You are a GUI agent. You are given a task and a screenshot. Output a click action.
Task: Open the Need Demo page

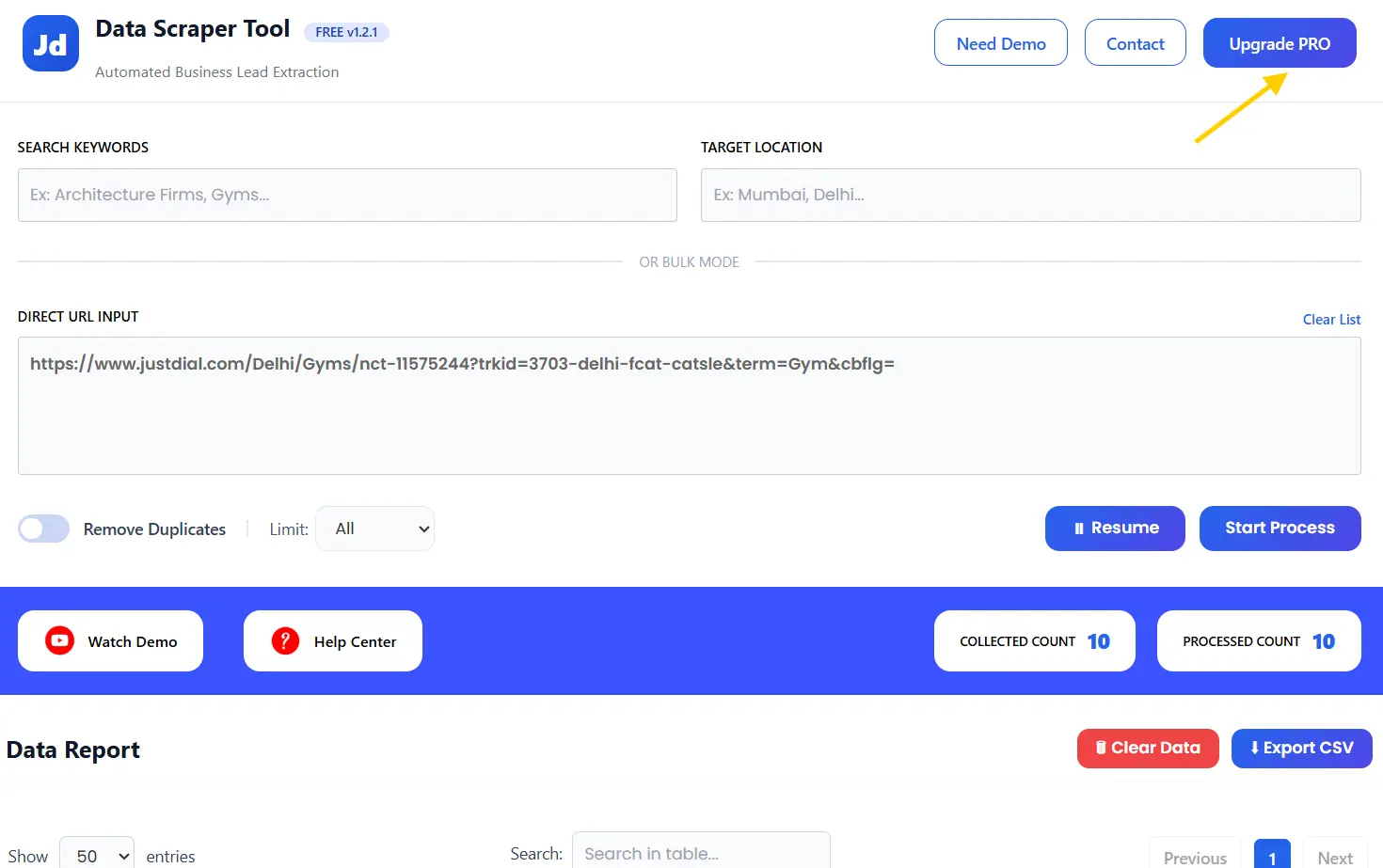tap(1001, 43)
